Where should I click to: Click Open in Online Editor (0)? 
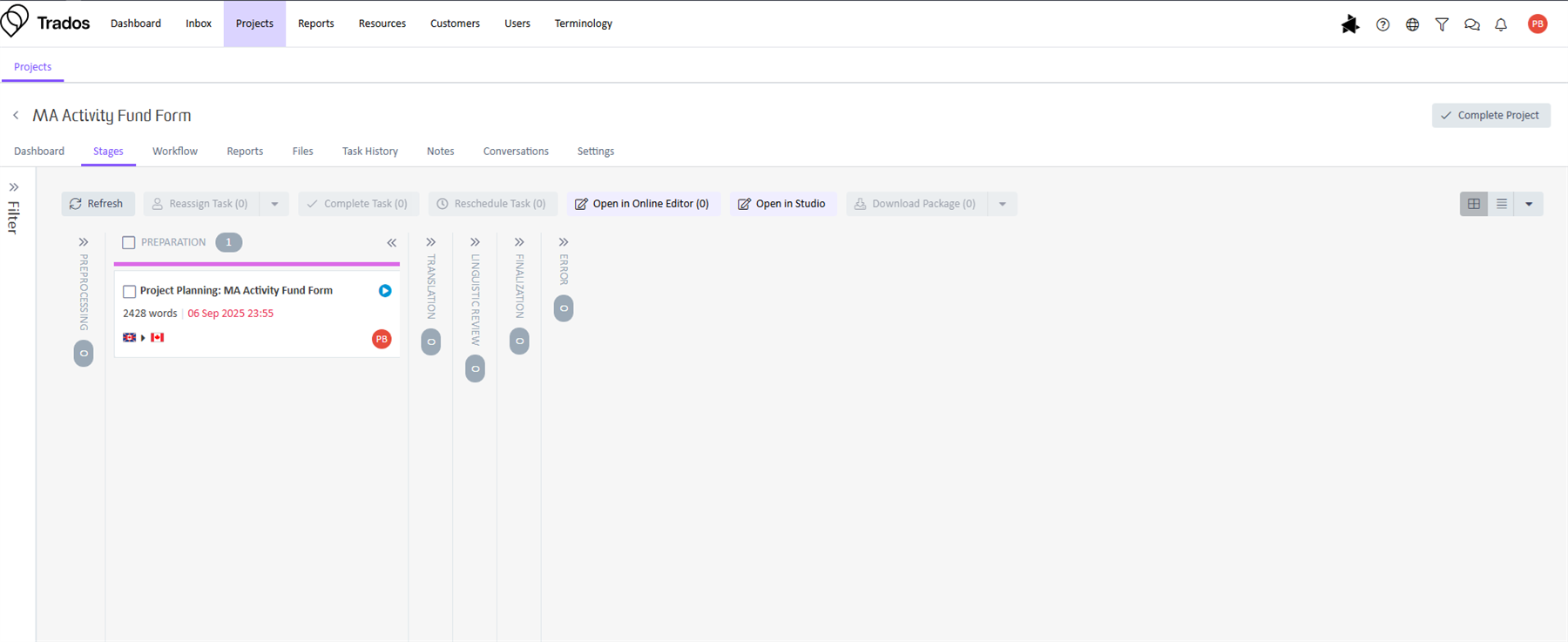pos(643,204)
